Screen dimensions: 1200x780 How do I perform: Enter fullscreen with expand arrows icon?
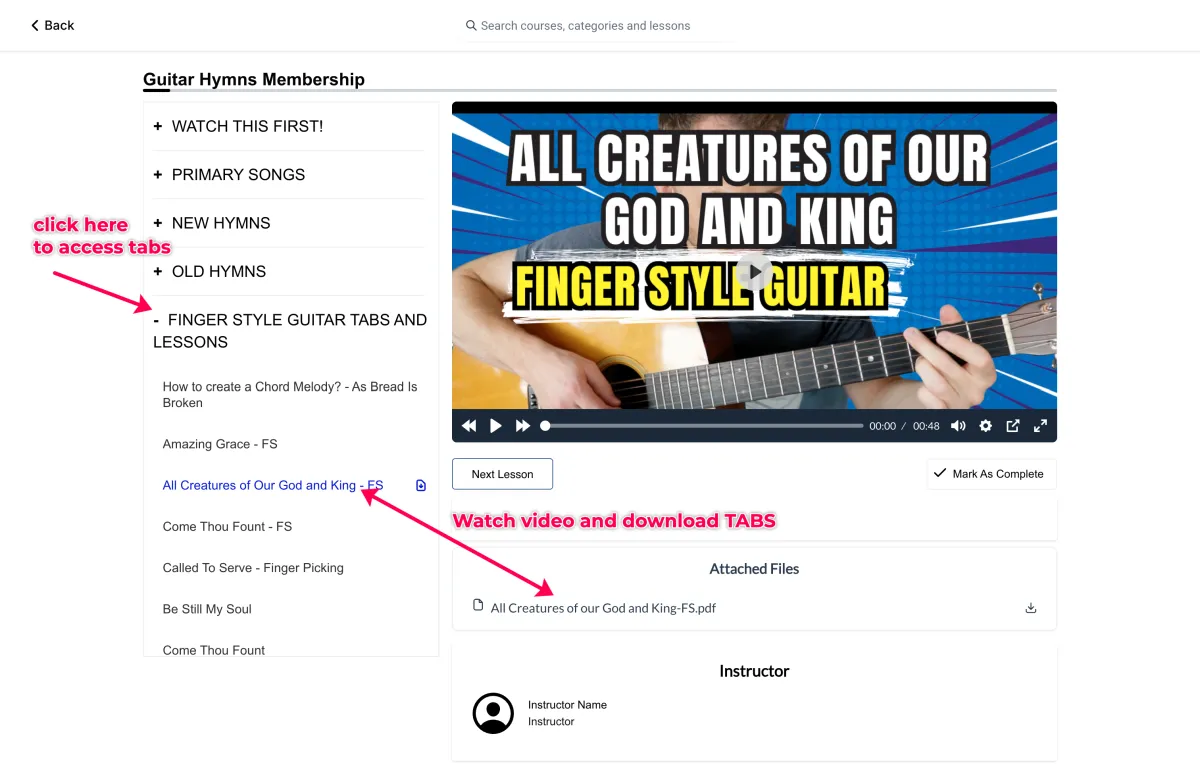(x=1040, y=426)
